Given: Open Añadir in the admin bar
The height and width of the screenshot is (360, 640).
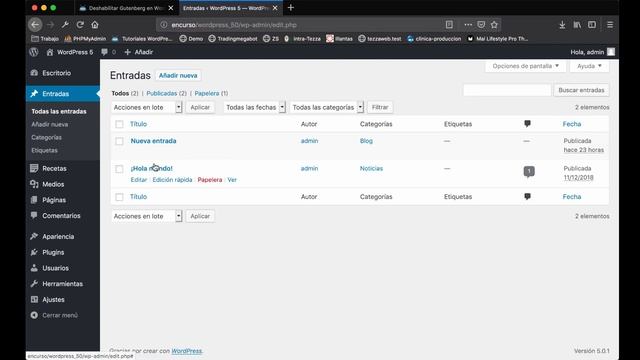Looking at the screenshot, I should (139, 52).
